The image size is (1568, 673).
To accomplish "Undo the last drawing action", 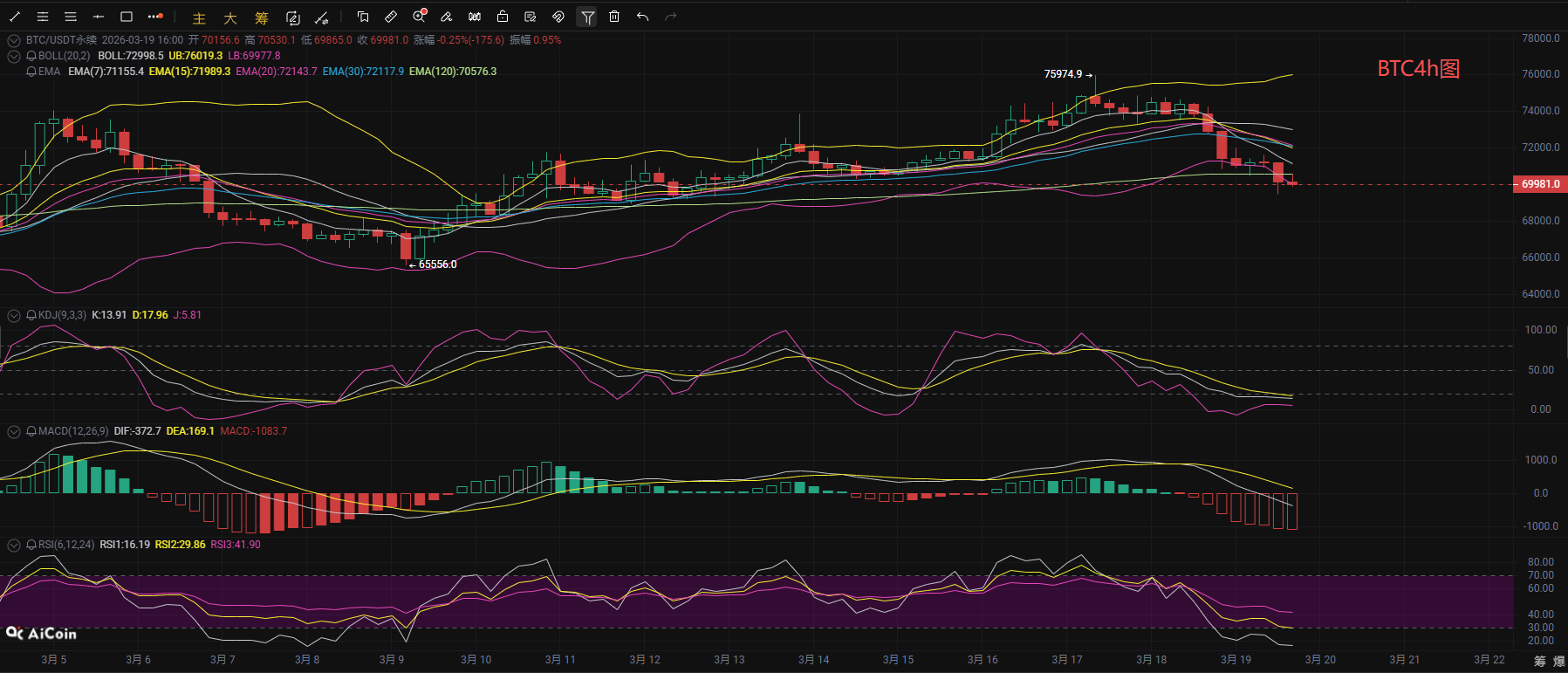I will (642, 17).
